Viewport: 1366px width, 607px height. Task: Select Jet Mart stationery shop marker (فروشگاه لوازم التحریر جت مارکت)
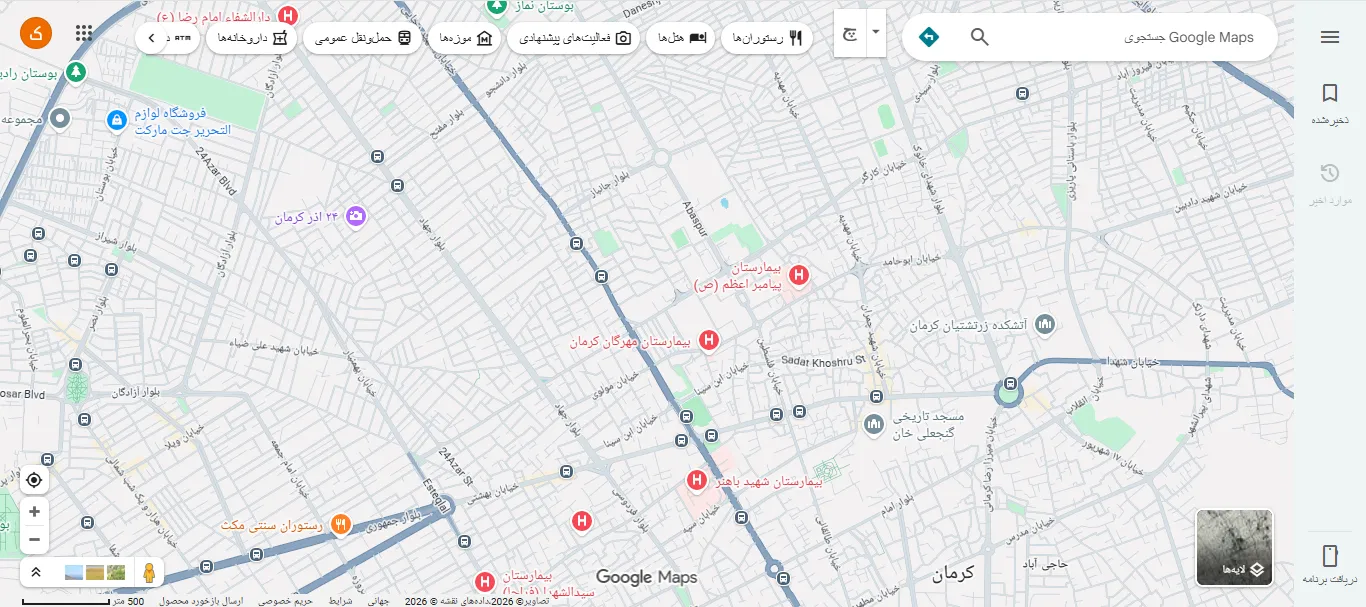117,121
